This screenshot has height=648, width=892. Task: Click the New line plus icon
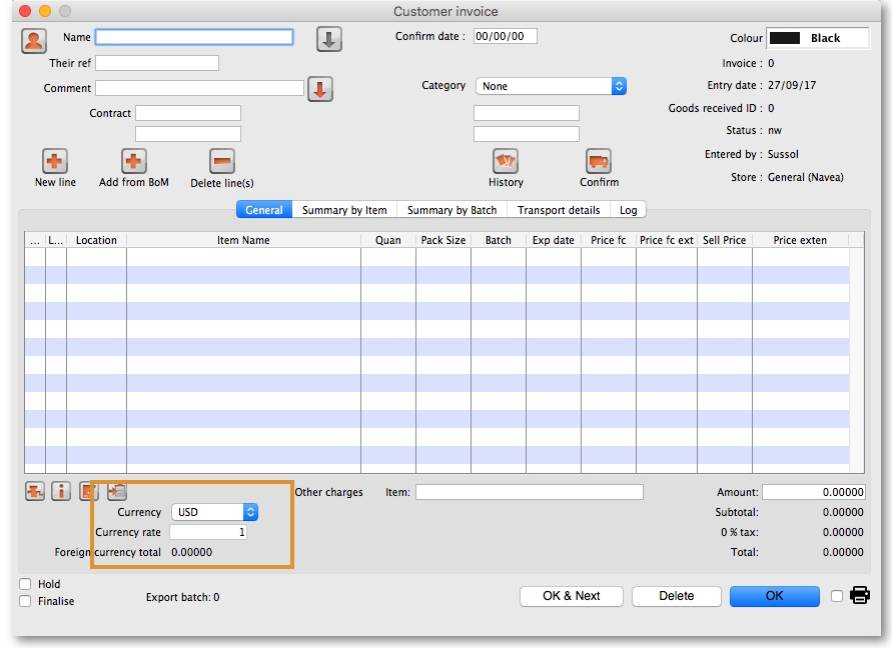54,162
